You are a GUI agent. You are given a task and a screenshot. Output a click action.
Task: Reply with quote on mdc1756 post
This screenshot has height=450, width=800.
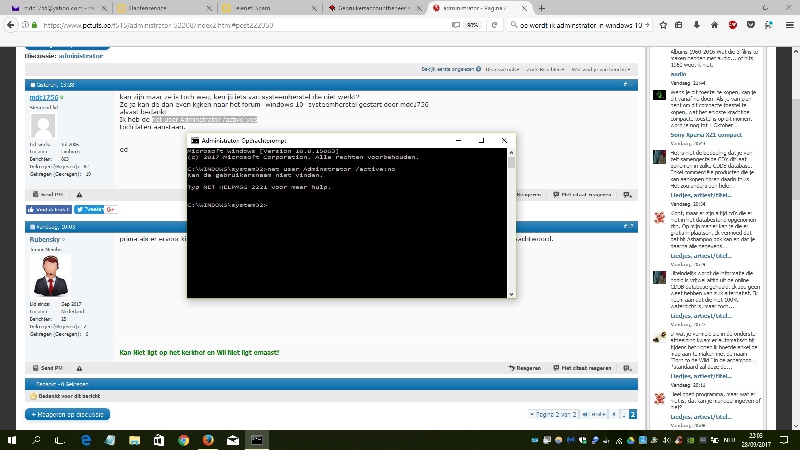click(582, 194)
